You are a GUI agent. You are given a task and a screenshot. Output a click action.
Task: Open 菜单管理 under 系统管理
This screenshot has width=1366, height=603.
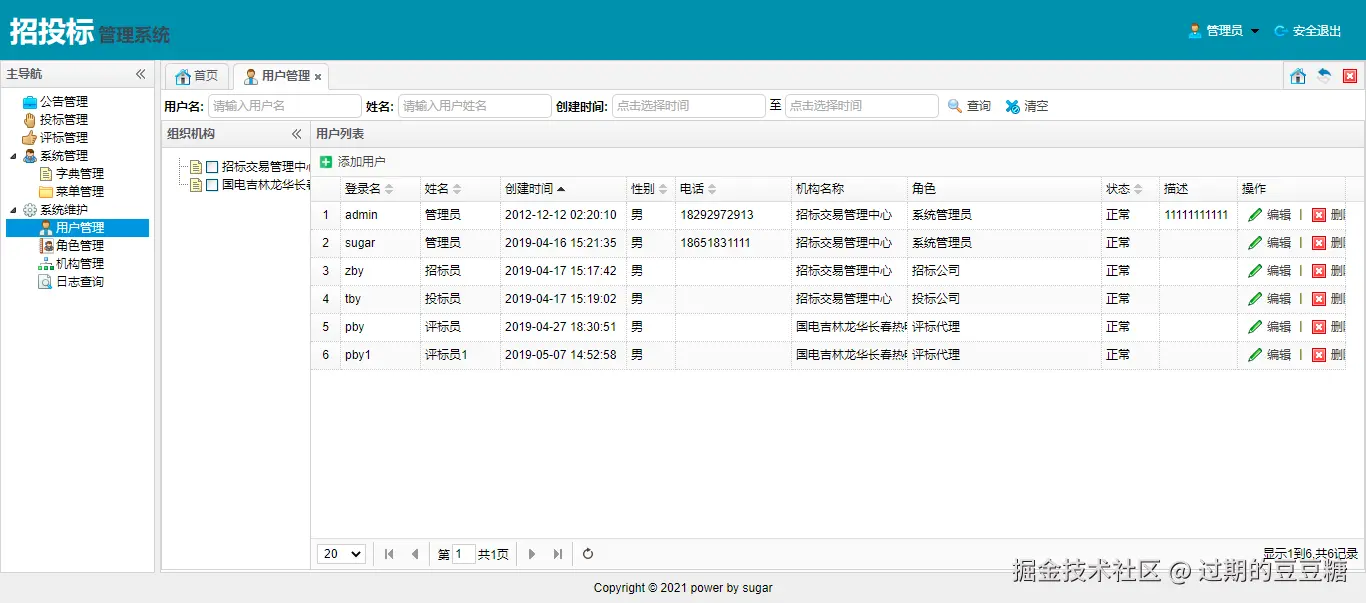[x=80, y=191]
